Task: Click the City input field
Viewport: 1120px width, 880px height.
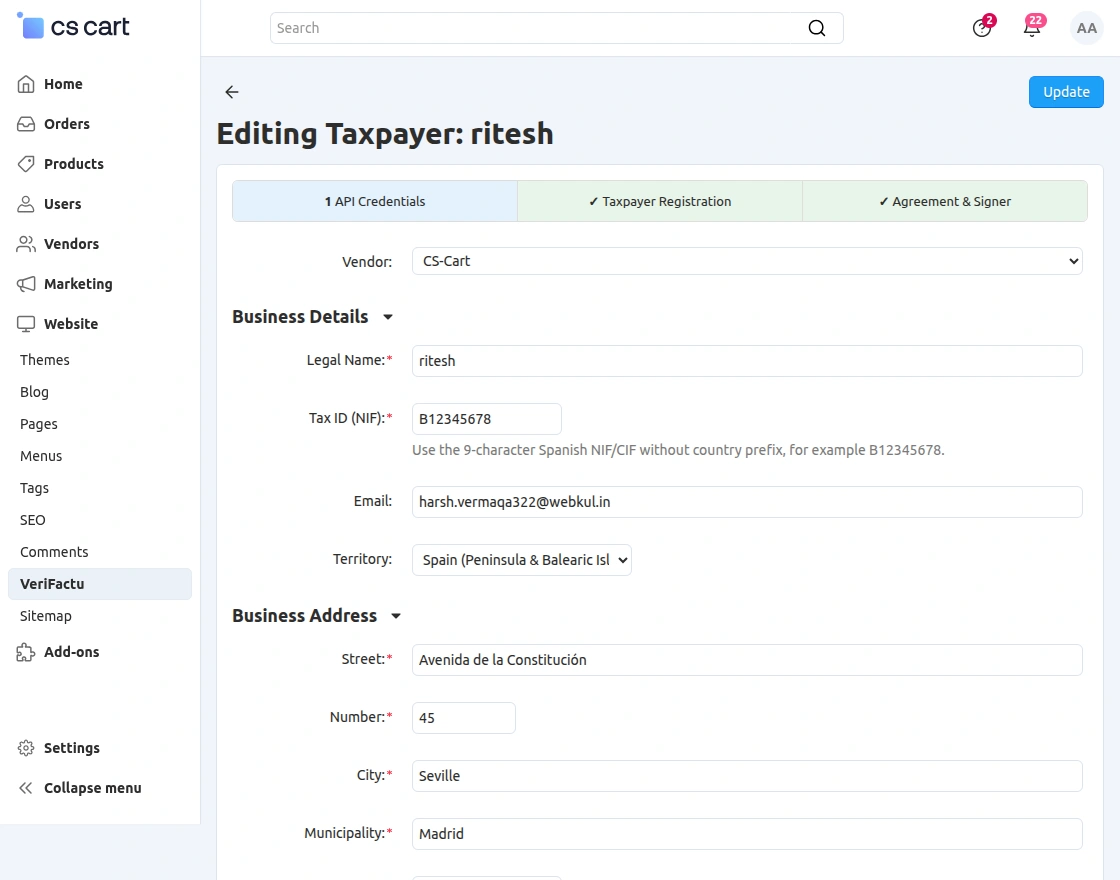Action: (747, 776)
